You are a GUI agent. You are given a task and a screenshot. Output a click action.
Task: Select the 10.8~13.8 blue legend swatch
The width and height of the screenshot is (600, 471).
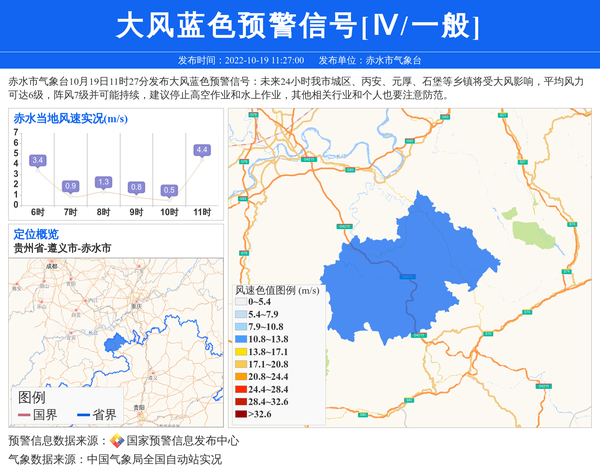(241, 339)
